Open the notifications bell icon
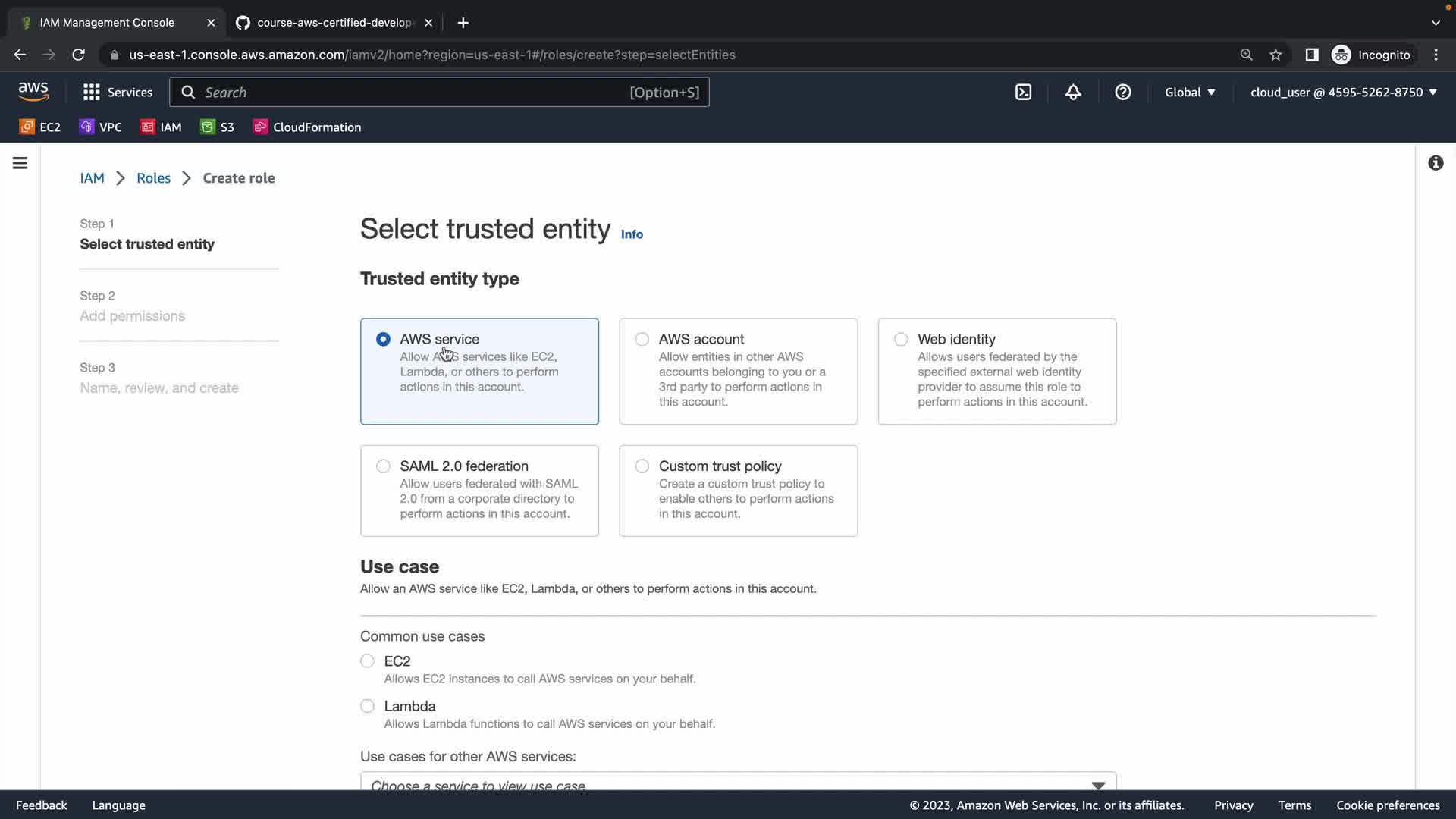The width and height of the screenshot is (1456, 819). click(1073, 92)
